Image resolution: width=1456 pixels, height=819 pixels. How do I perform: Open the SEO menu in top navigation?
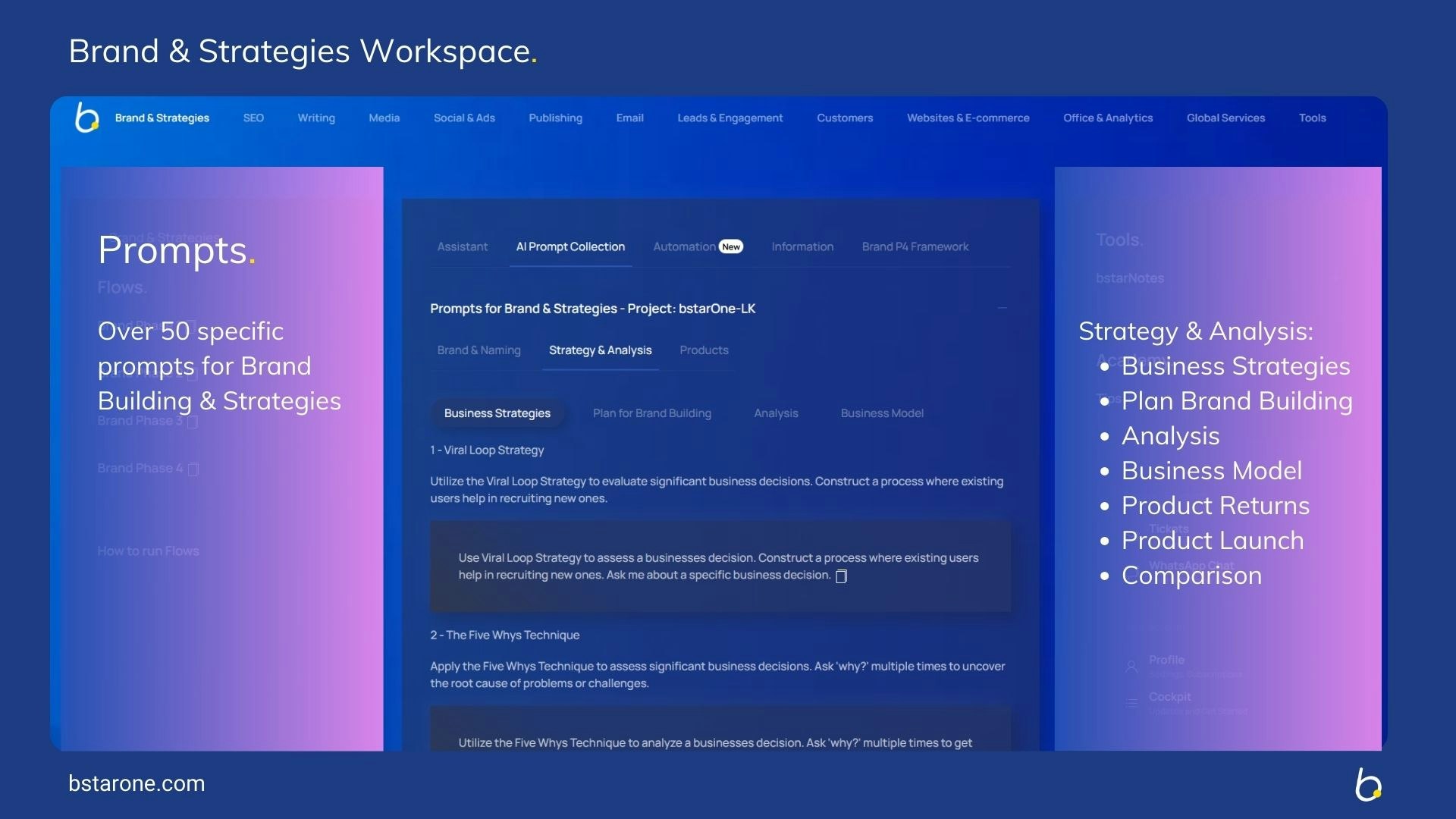point(253,118)
